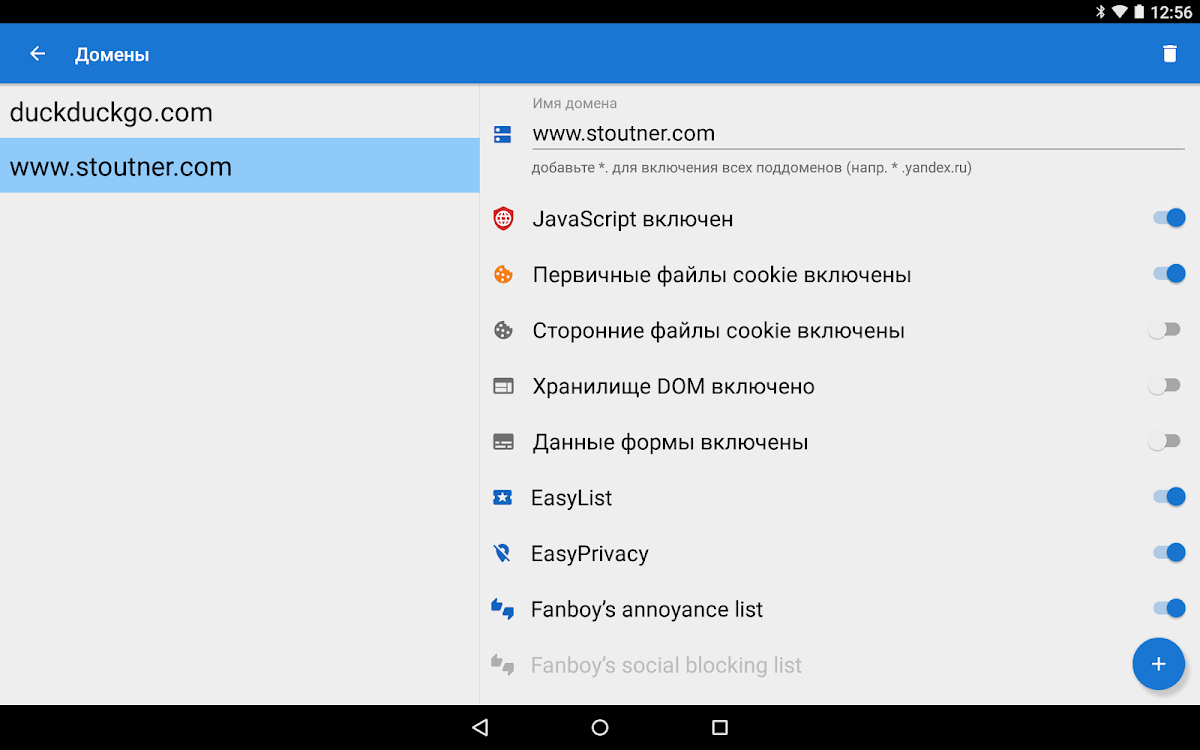Turn on DOM storage switch
Viewport: 1200px width, 750px height.
point(1165,386)
